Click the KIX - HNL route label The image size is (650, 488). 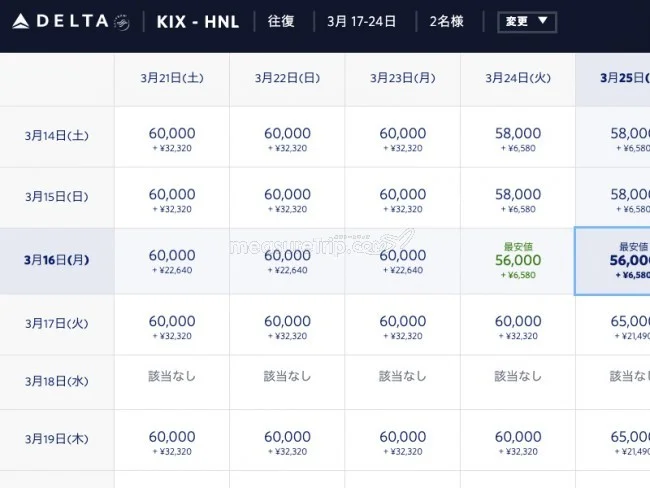pyautogui.click(x=199, y=21)
